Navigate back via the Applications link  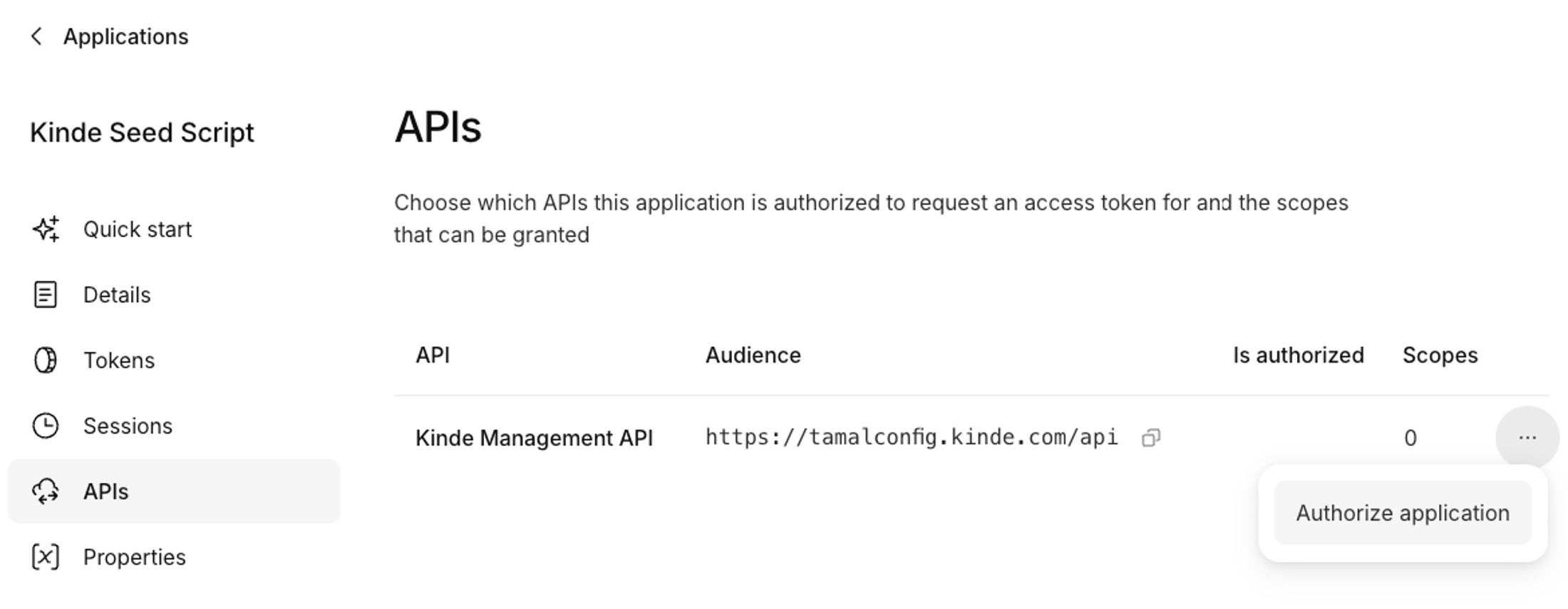tap(125, 36)
